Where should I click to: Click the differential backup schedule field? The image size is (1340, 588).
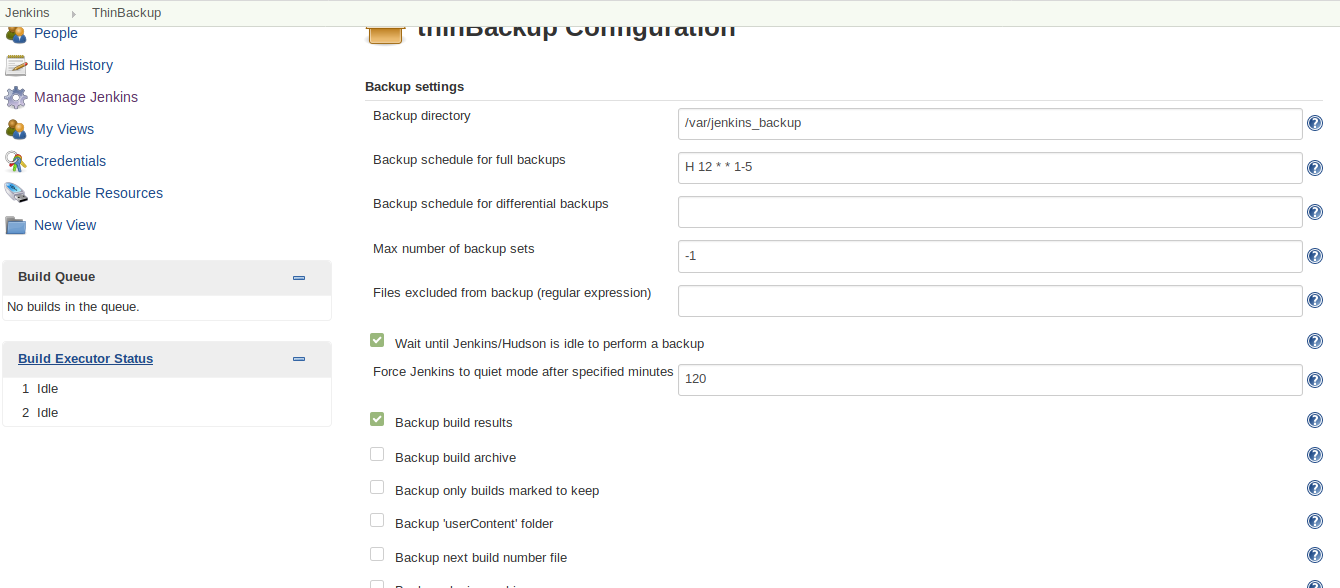tap(990, 212)
